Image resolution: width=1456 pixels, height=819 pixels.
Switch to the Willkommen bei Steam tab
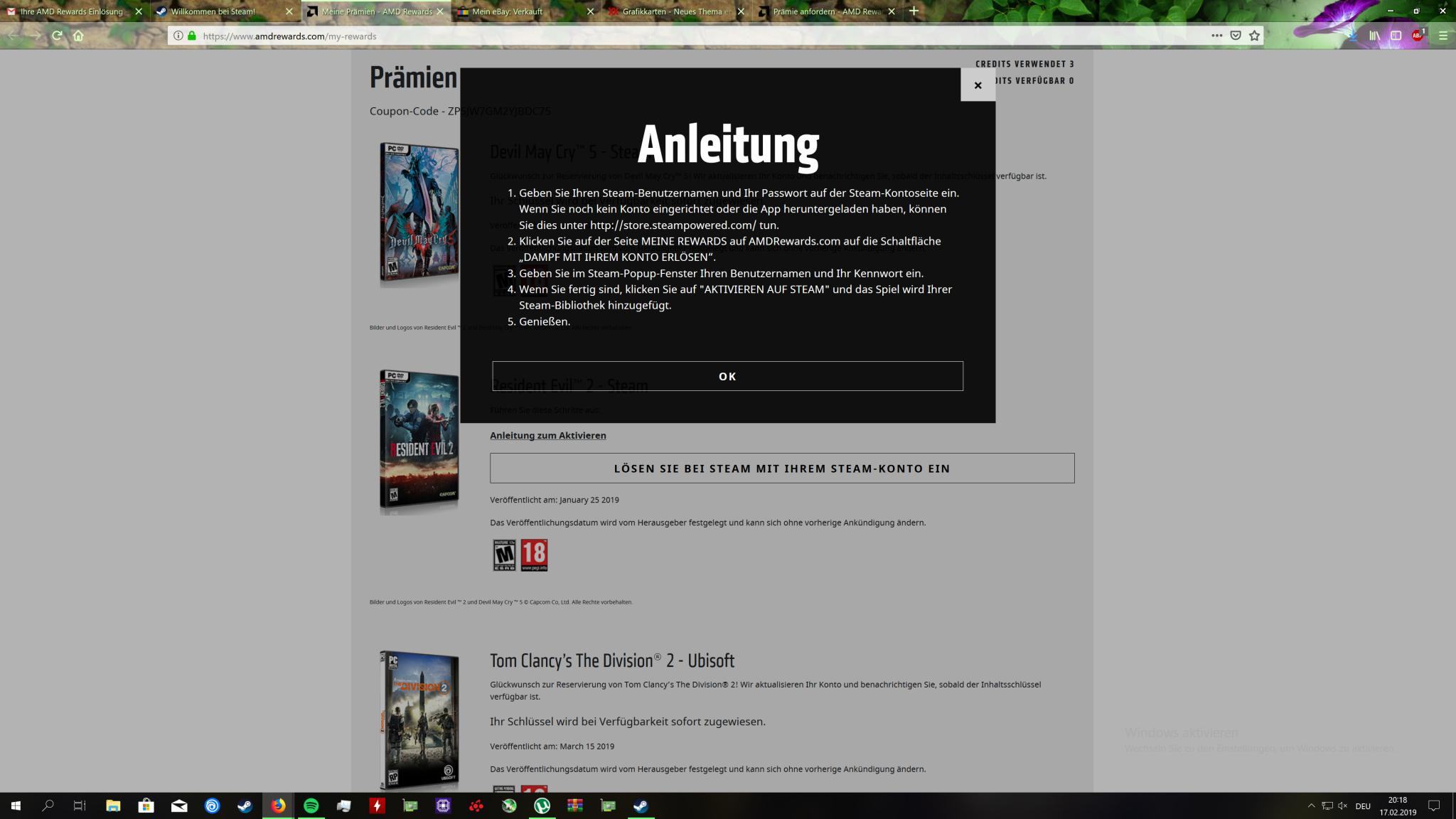[x=213, y=11]
